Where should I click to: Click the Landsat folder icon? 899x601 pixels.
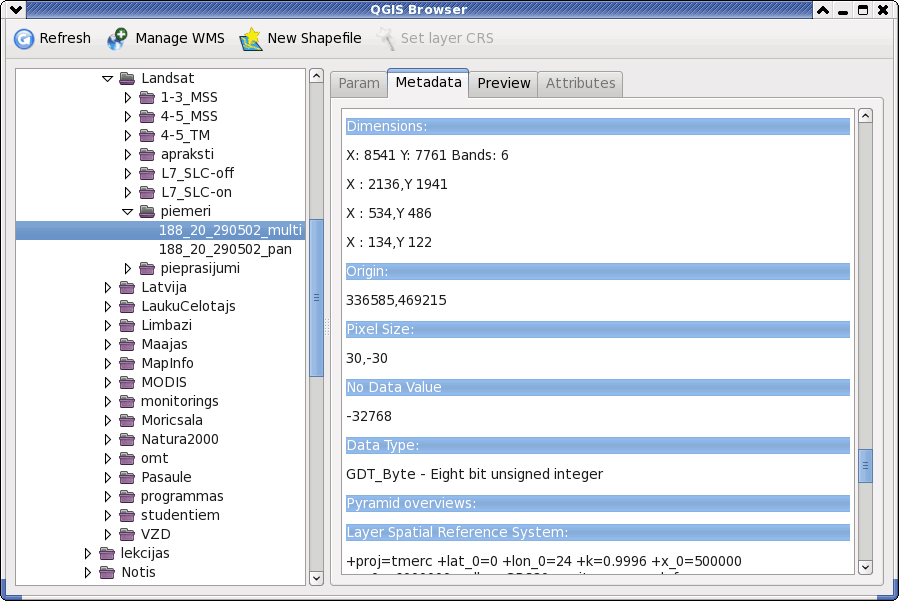[127, 78]
